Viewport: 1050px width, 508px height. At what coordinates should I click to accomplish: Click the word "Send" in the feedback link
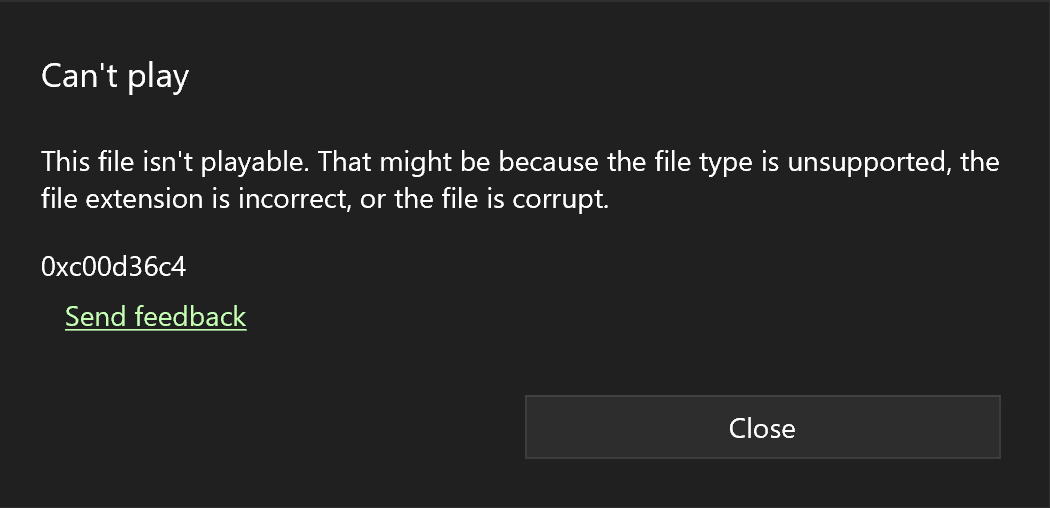pos(96,317)
